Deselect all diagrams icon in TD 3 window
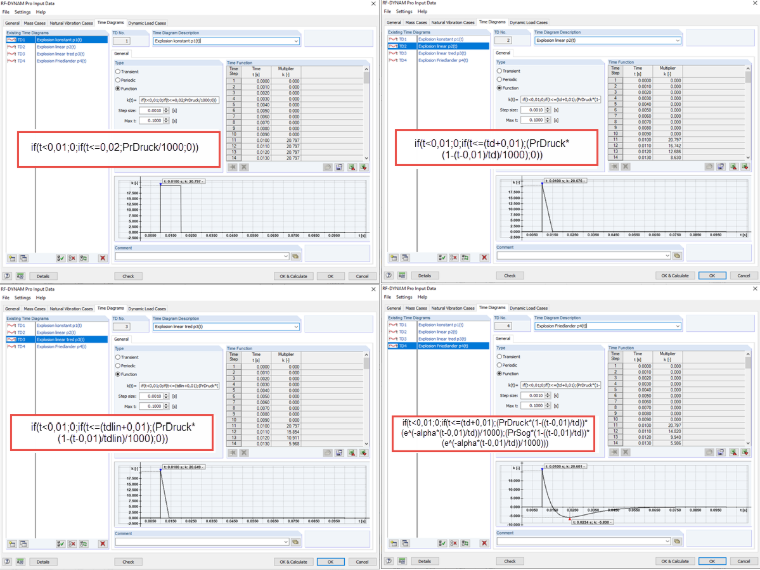The height and width of the screenshot is (570, 760). pyautogui.click(x=72, y=544)
